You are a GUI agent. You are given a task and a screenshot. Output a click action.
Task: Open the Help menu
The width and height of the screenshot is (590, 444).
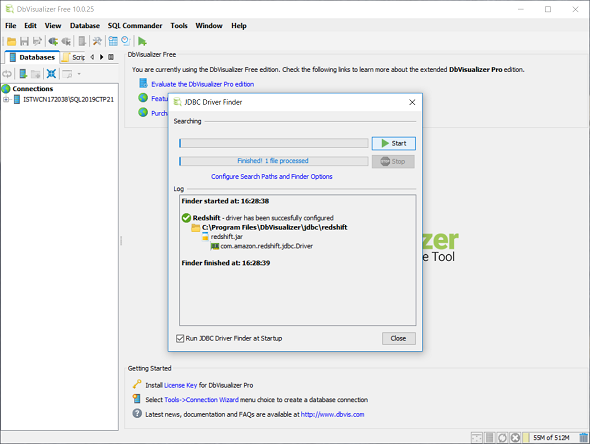point(239,26)
